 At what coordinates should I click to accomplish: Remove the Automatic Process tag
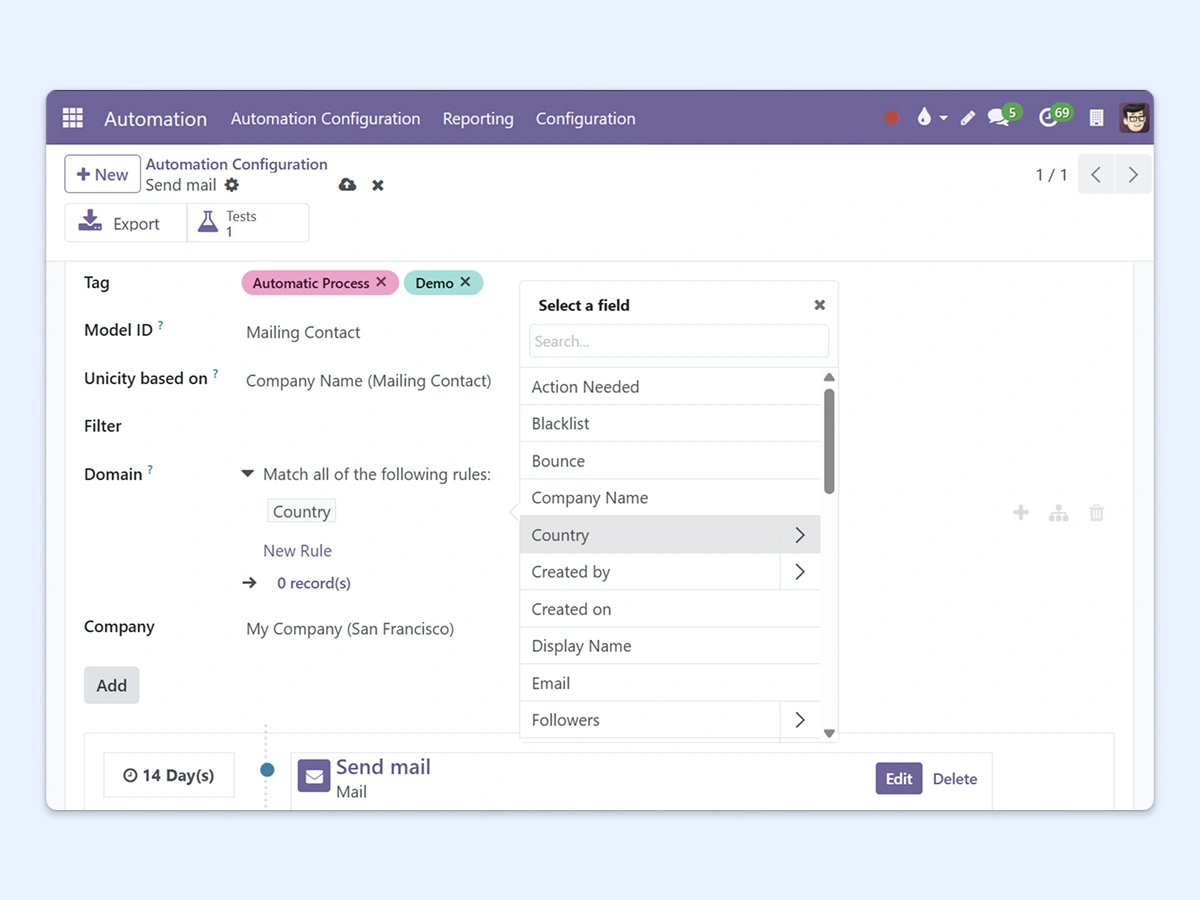[x=381, y=283]
